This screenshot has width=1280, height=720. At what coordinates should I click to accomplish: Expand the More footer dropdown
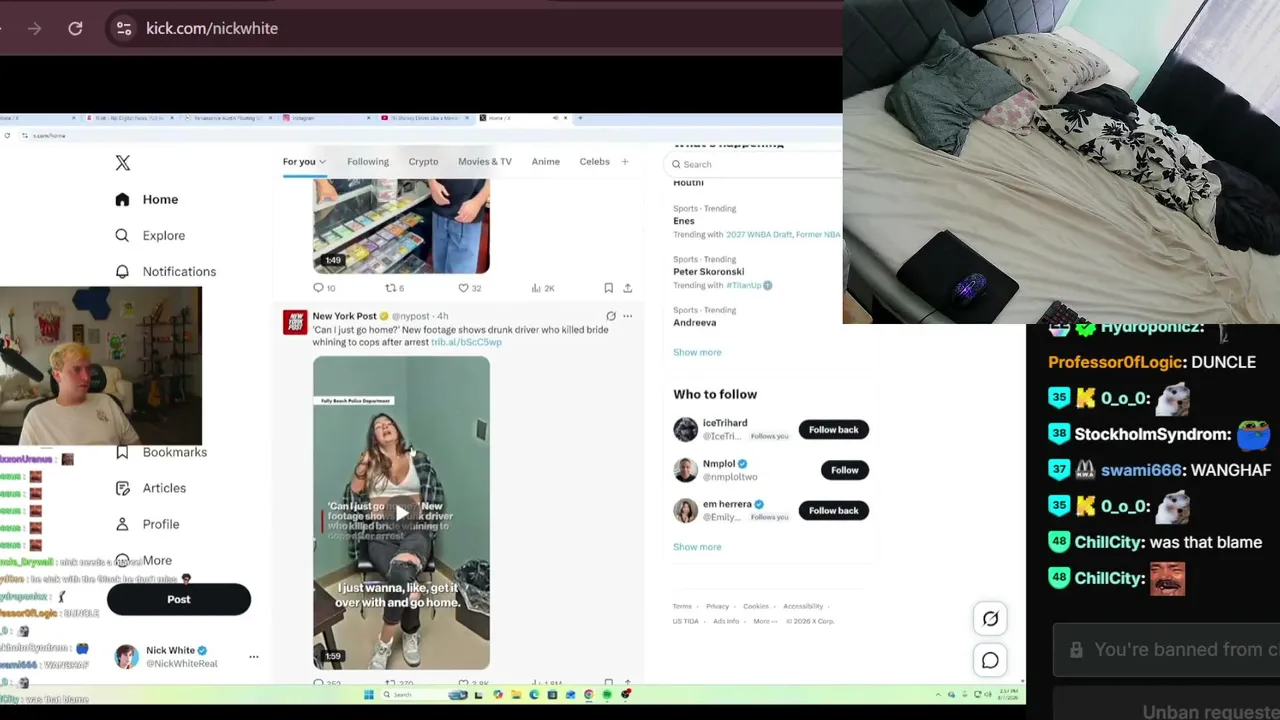click(x=763, y=621)
